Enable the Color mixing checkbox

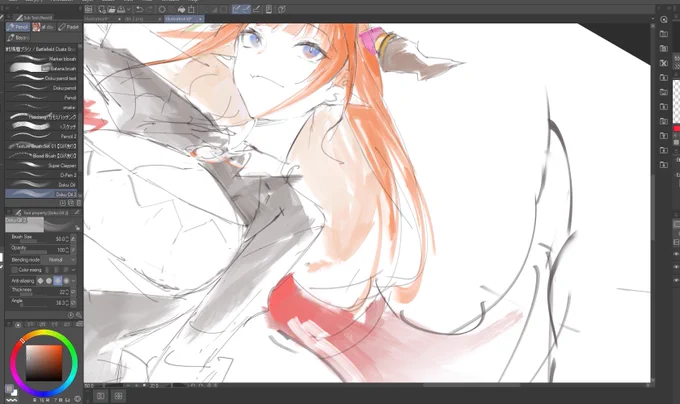point(14,270)
